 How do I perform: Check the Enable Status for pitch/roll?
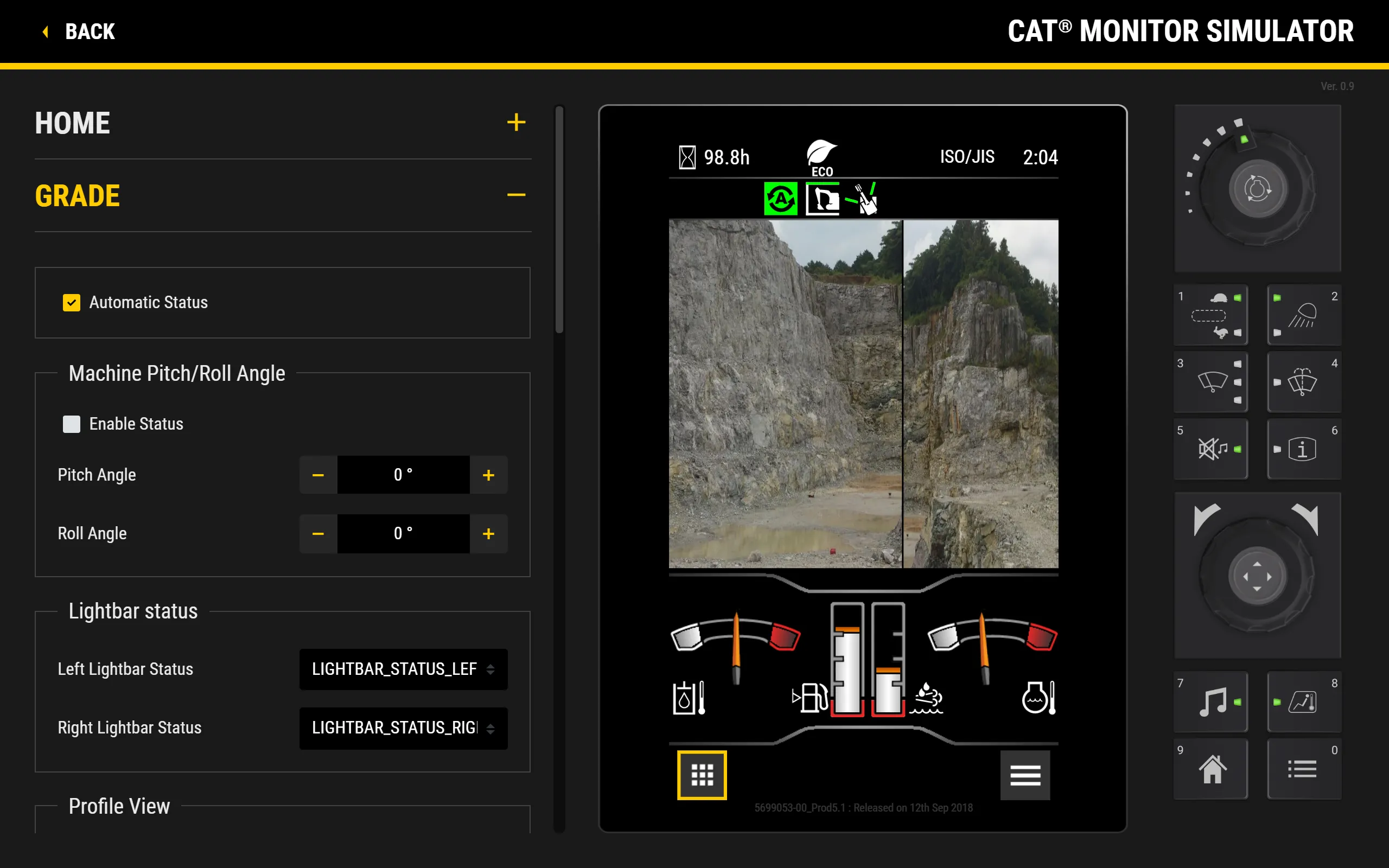[x=72, y=423]
